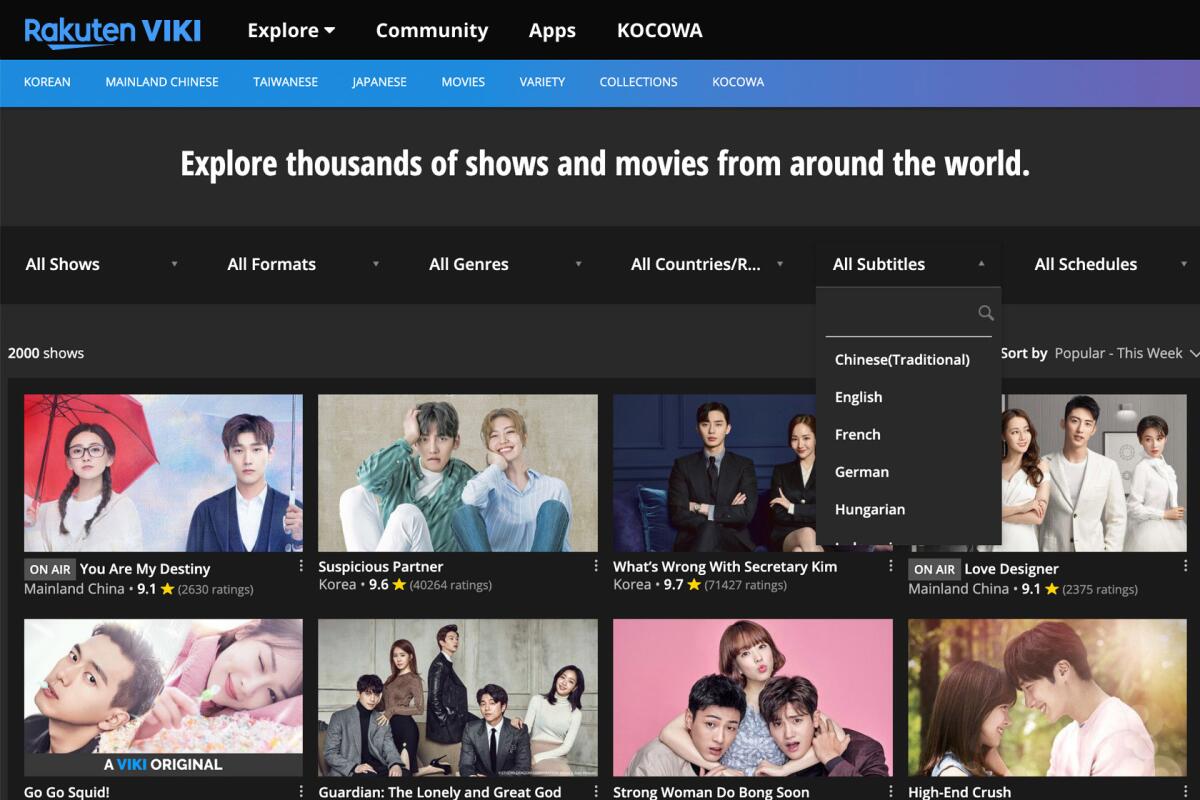
Task: Open Go Go Squid! thumbnail
Action: pyautogui.click(x=163, y=698)
